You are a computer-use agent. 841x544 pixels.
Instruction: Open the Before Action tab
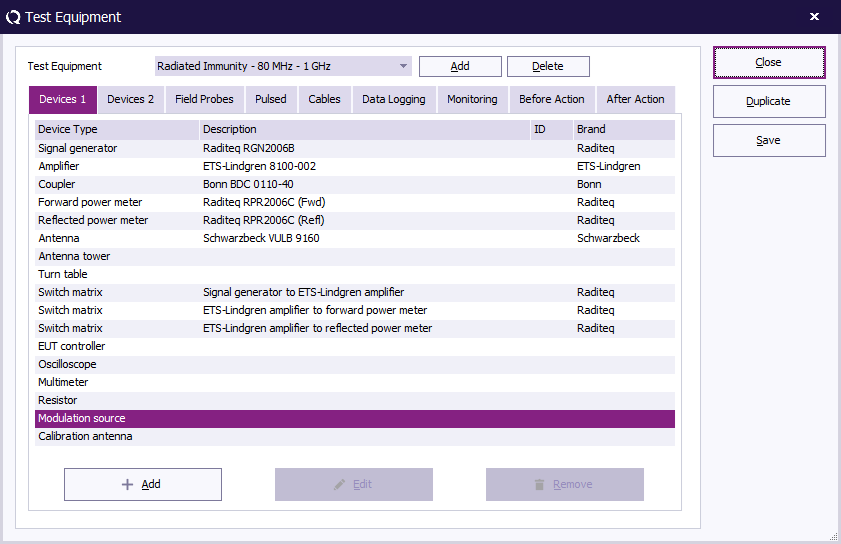[552, 99]
